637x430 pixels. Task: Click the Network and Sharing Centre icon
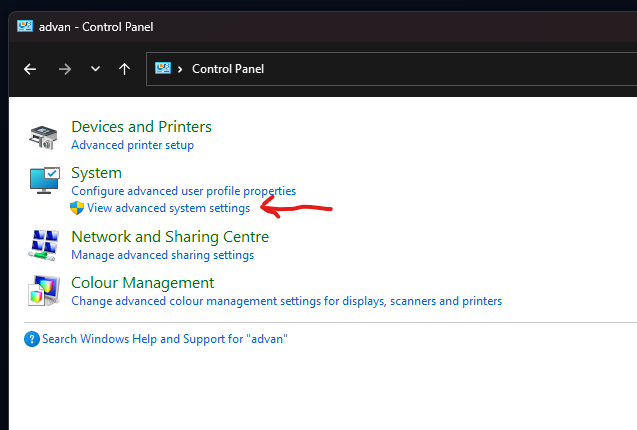click(x=43, y=245)
